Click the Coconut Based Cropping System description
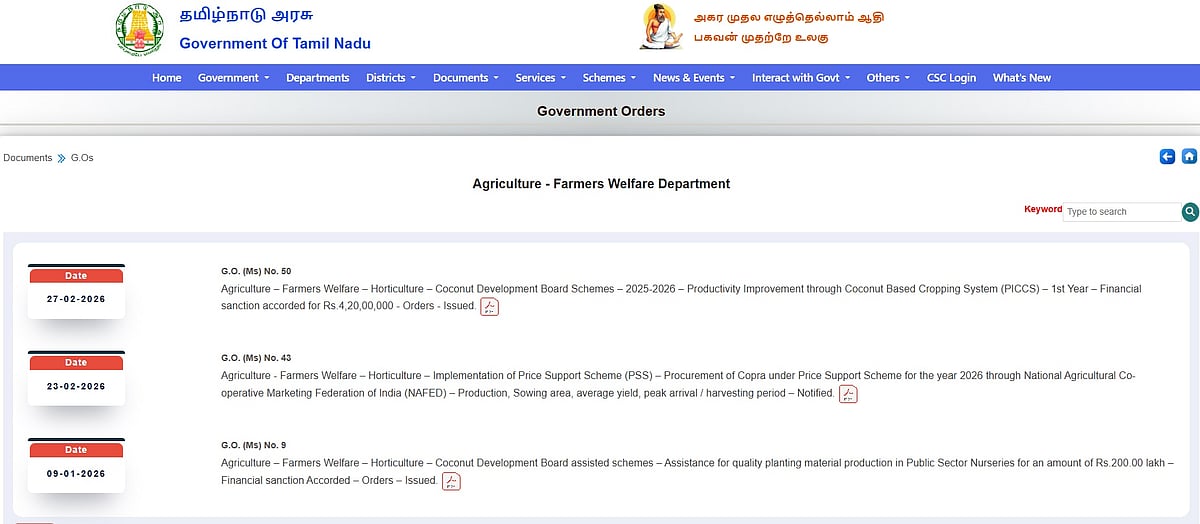This screenshot has height=524, width=1200. pyautogui.click(x=681, y=297)
